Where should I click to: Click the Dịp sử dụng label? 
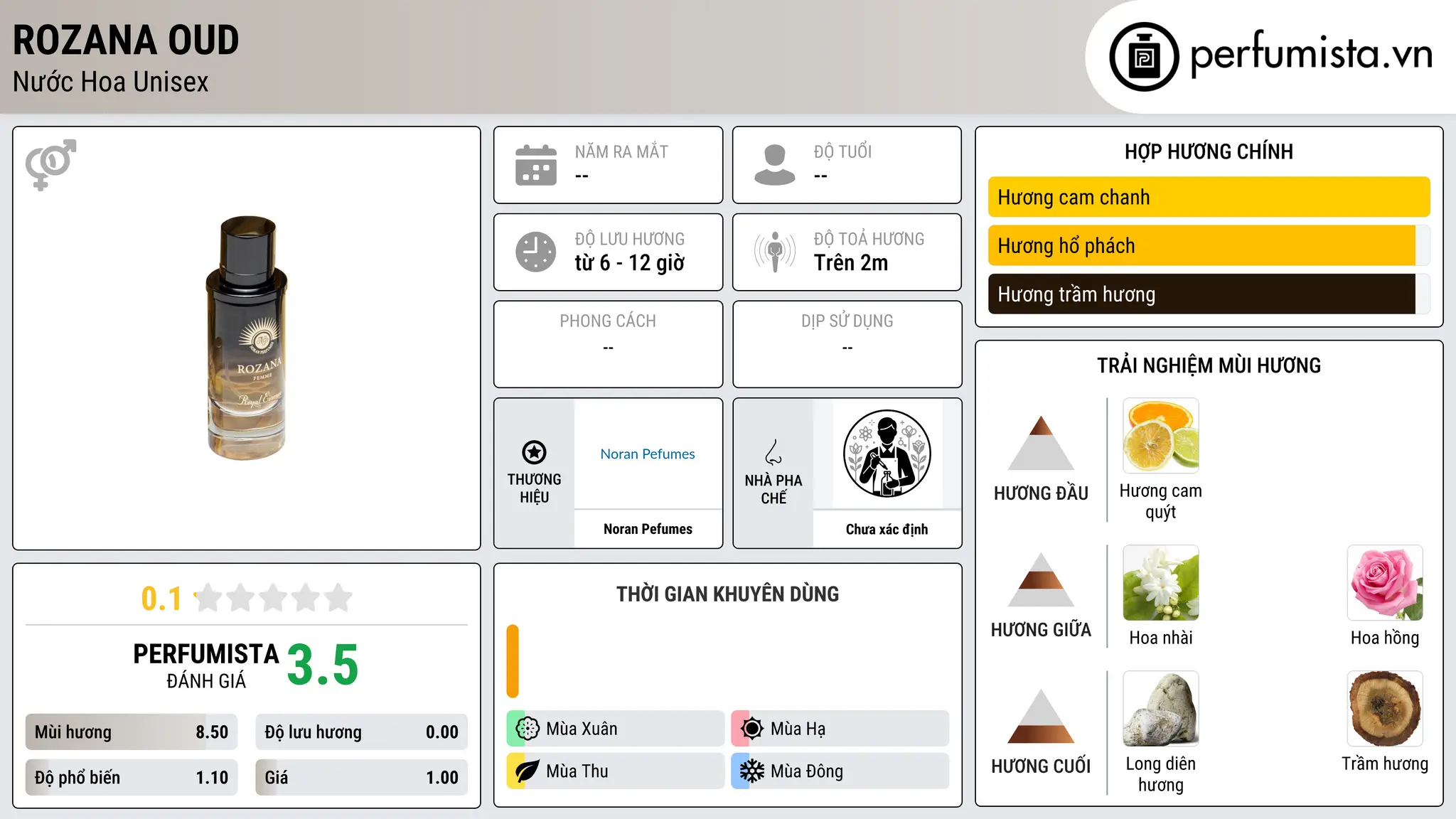(847, 321)
